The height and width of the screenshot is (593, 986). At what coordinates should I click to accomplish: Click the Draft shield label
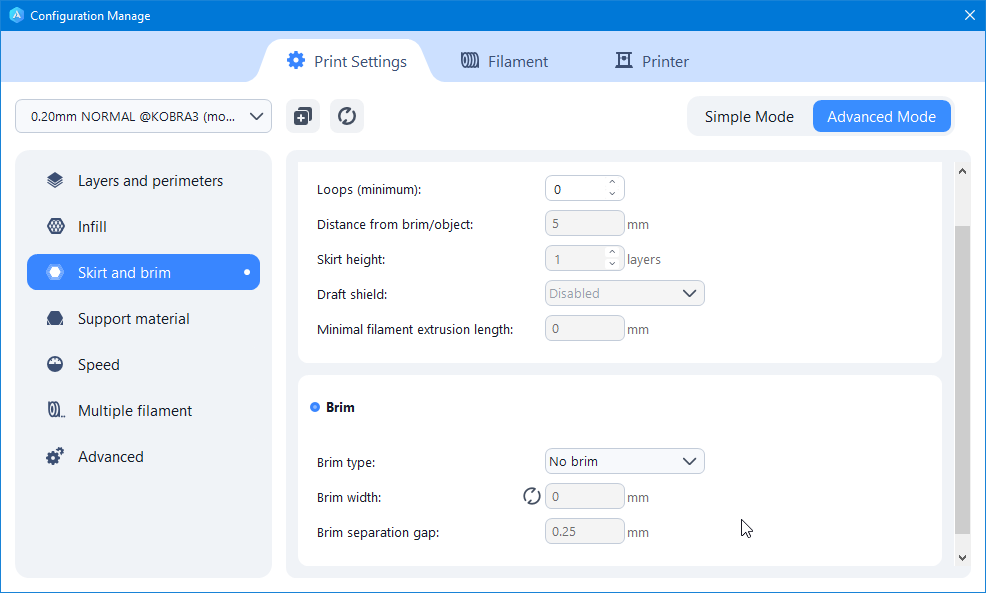tap(352, 294)
